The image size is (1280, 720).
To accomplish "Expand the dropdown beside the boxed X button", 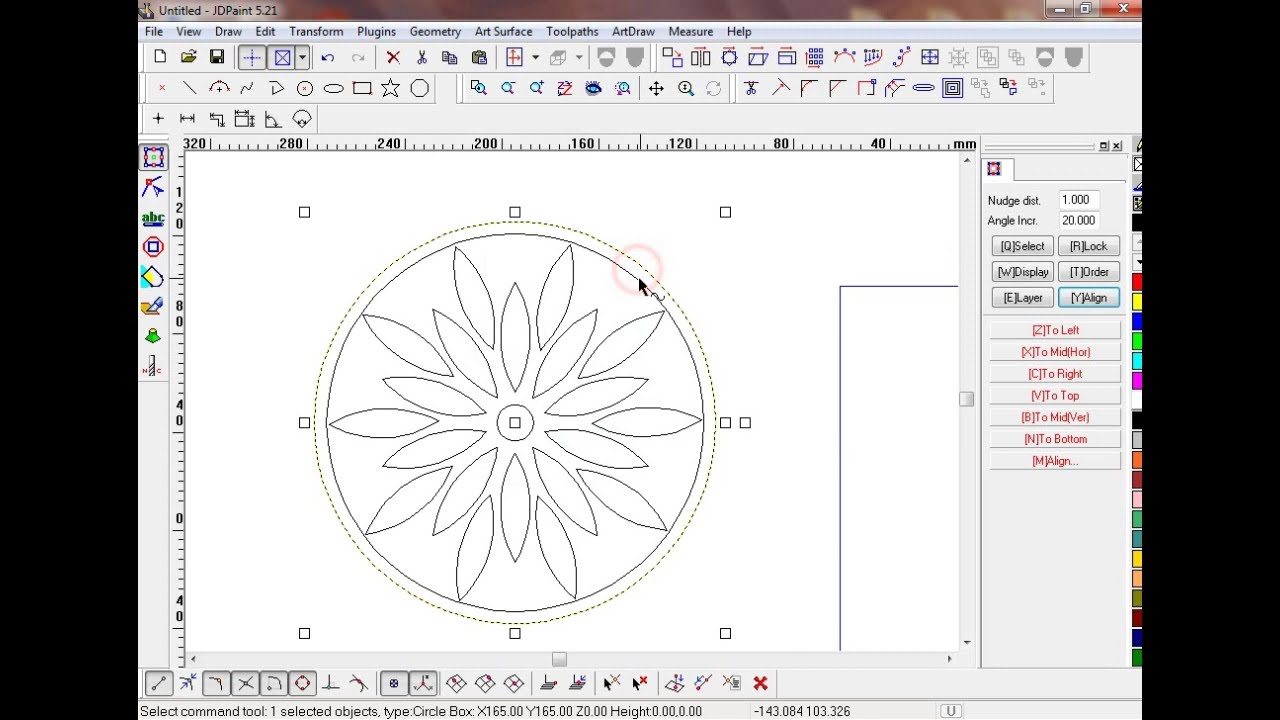I will pyautogui.click(x=301, y=58).
